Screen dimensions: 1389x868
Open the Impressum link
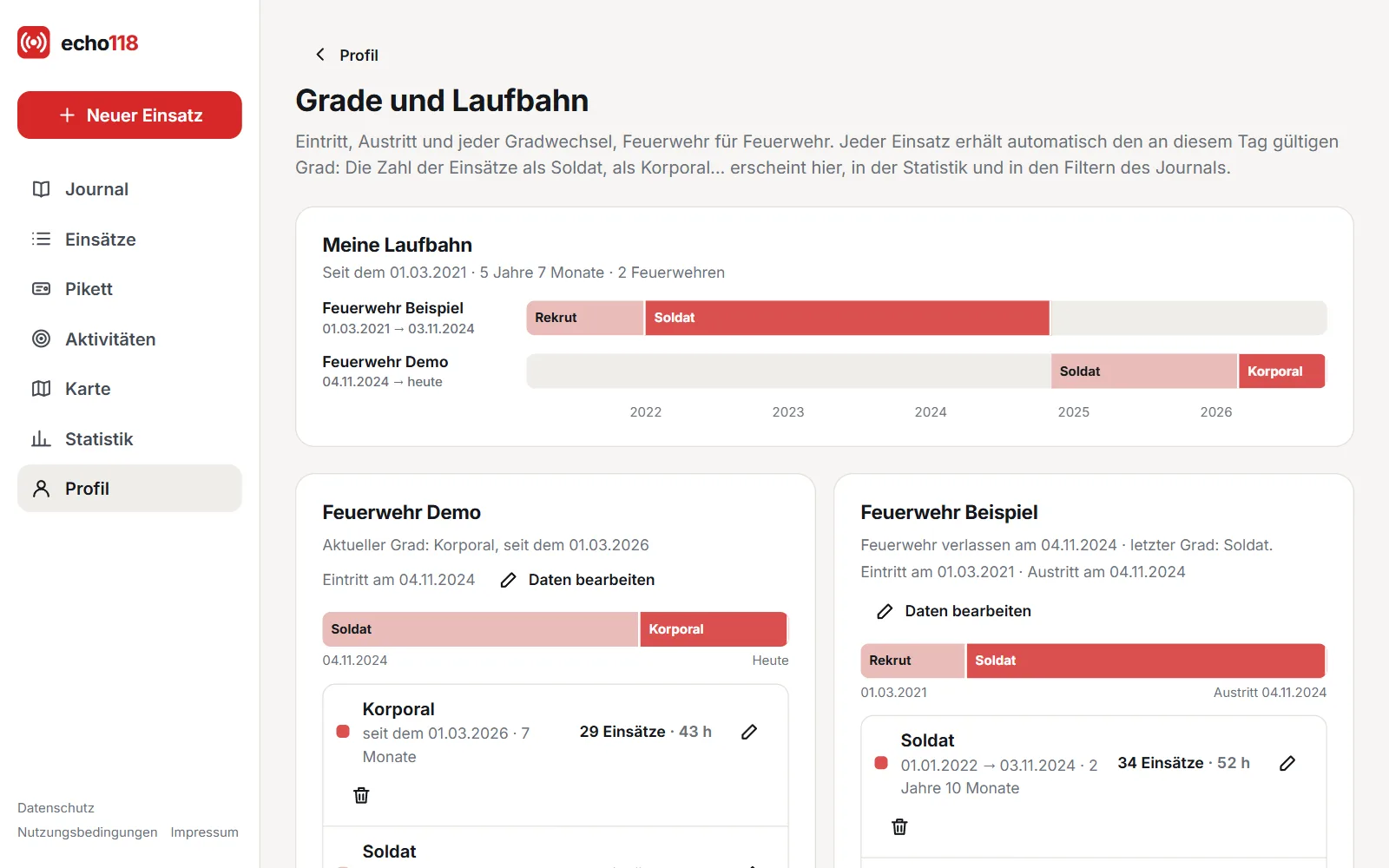click(204, 832)
